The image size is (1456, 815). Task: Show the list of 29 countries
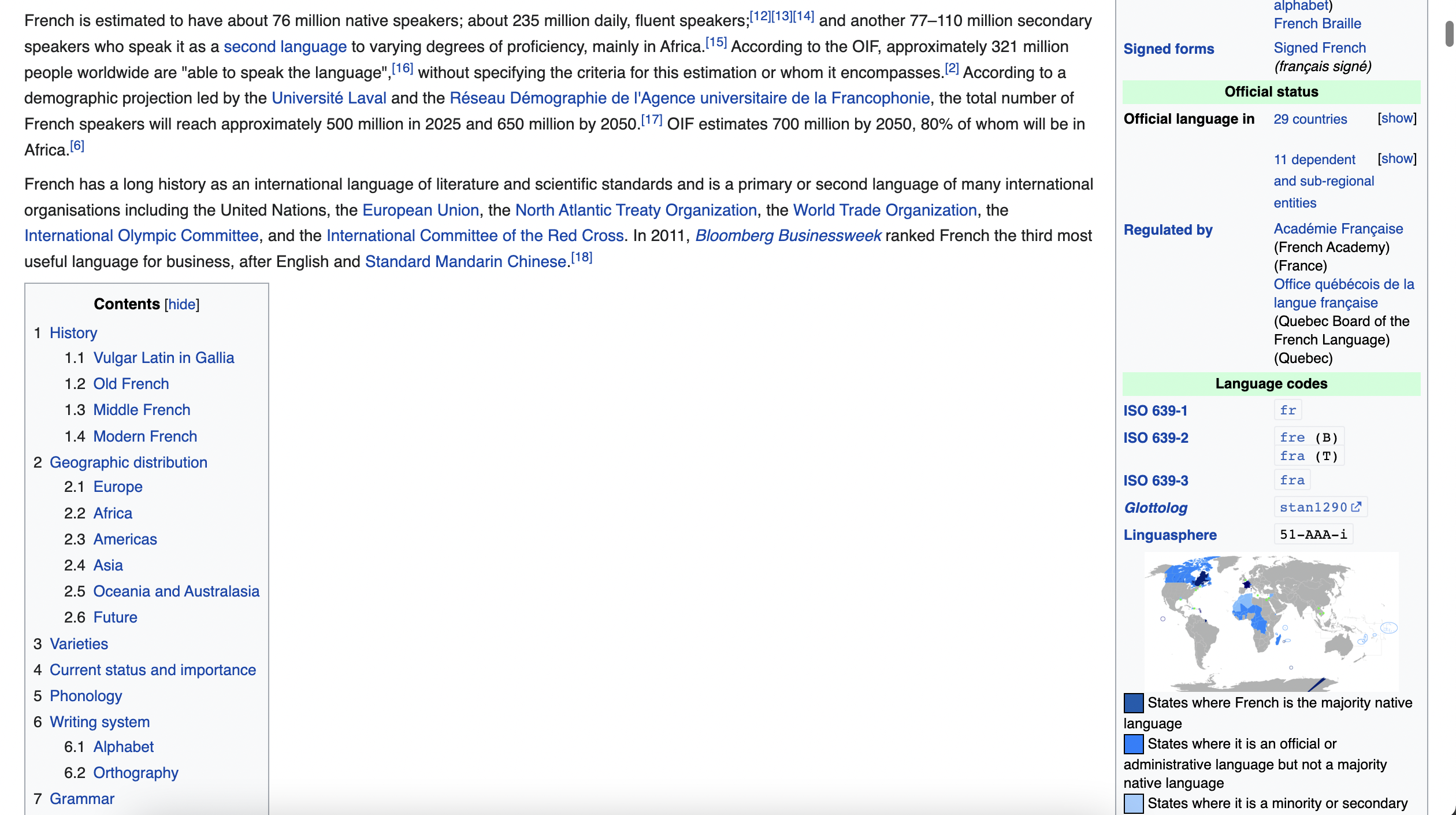(x=1396, y=118)
